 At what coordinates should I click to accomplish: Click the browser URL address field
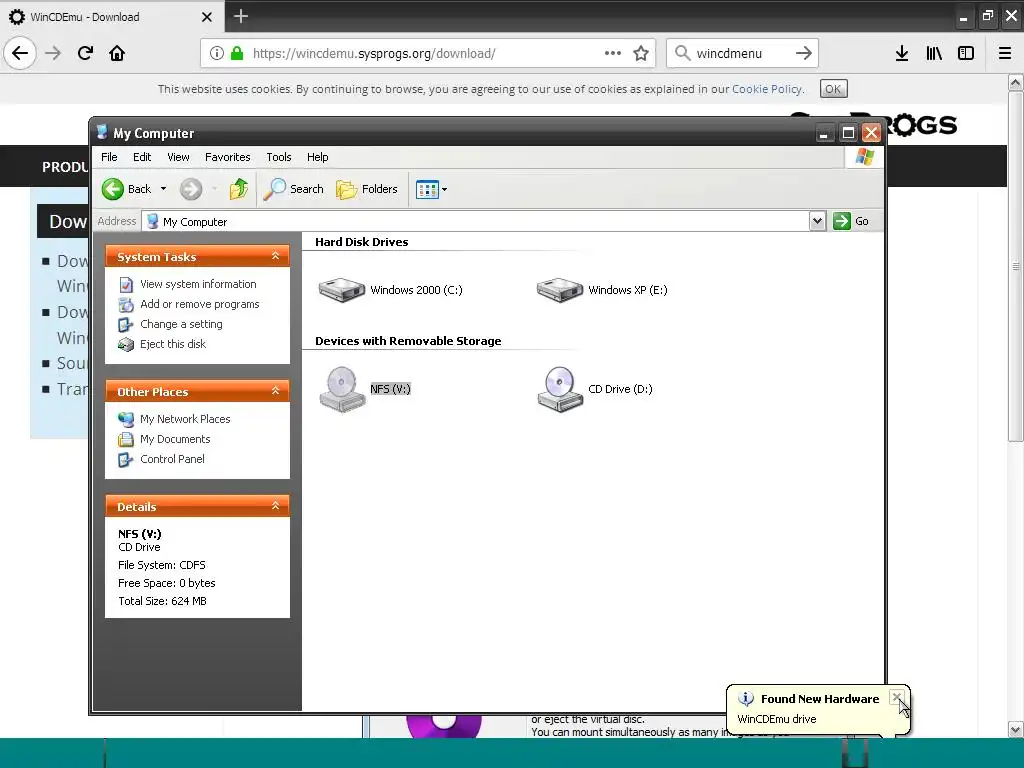tap(427, 53)
